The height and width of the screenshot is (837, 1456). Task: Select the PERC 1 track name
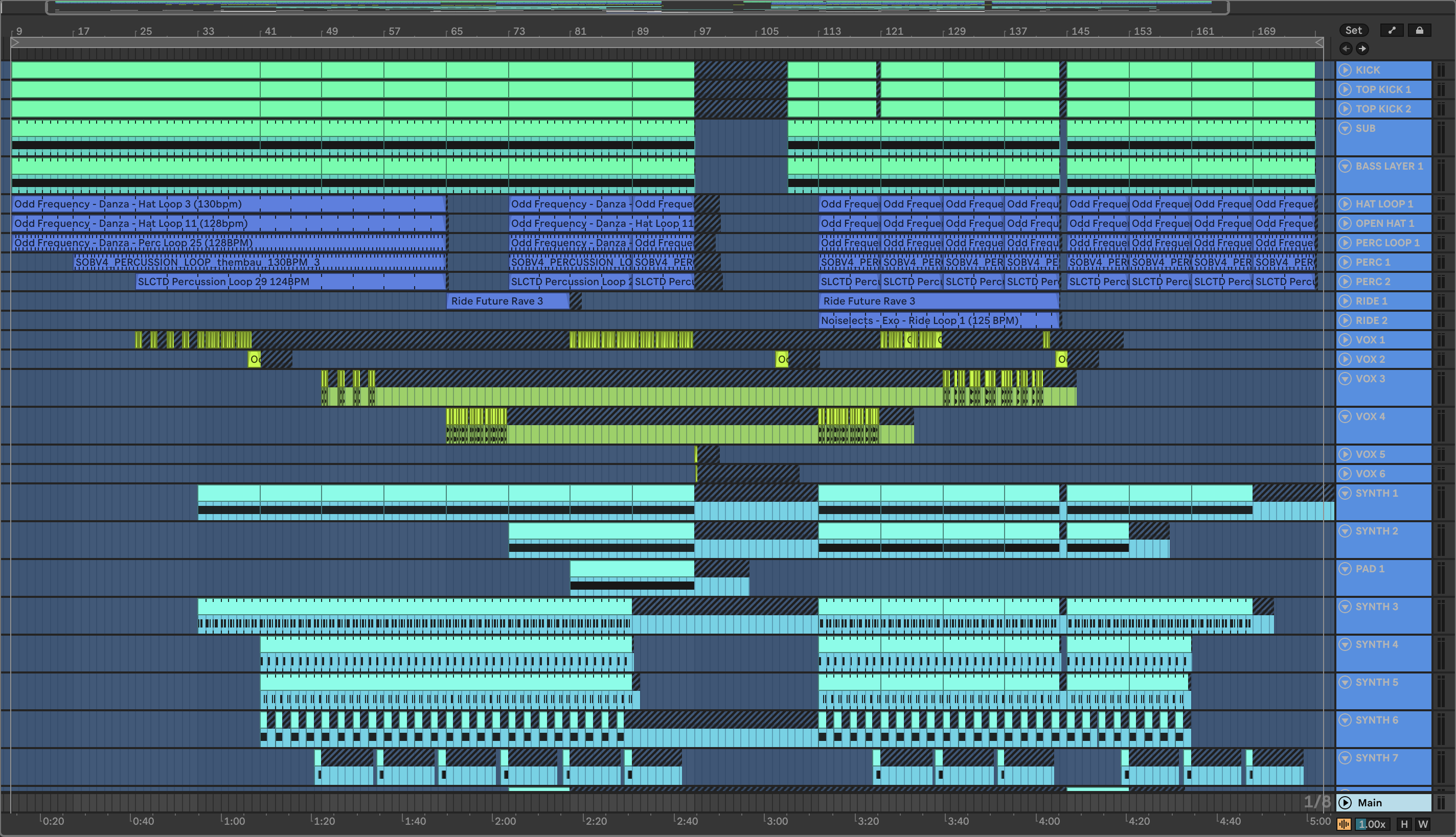pyautogui.click(x=1373, y=262)
